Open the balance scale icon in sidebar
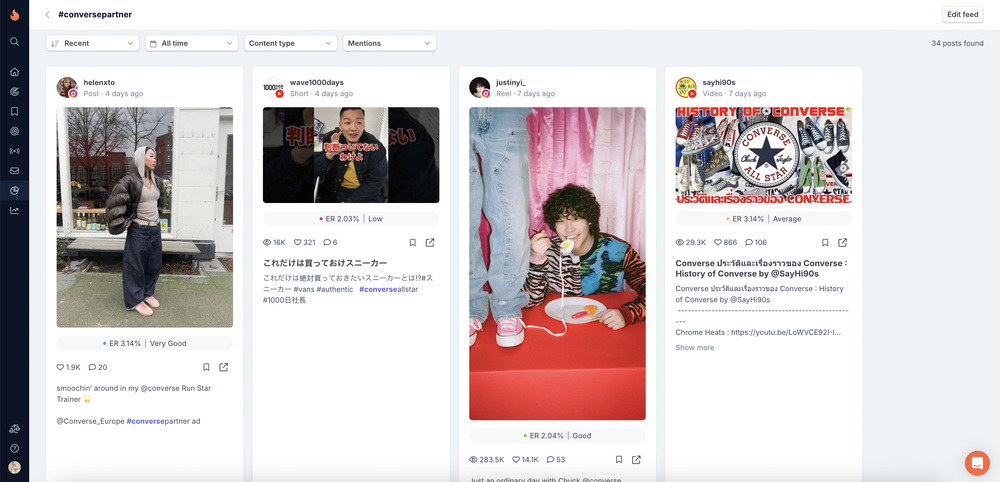Screen dimensions: 1000x482 (x=15, y=429)
